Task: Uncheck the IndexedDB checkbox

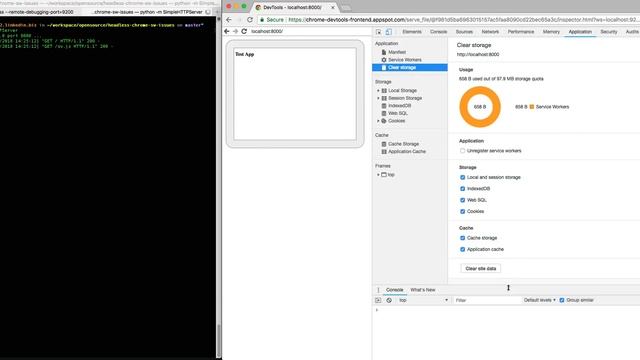Action: tap(462, 189)
